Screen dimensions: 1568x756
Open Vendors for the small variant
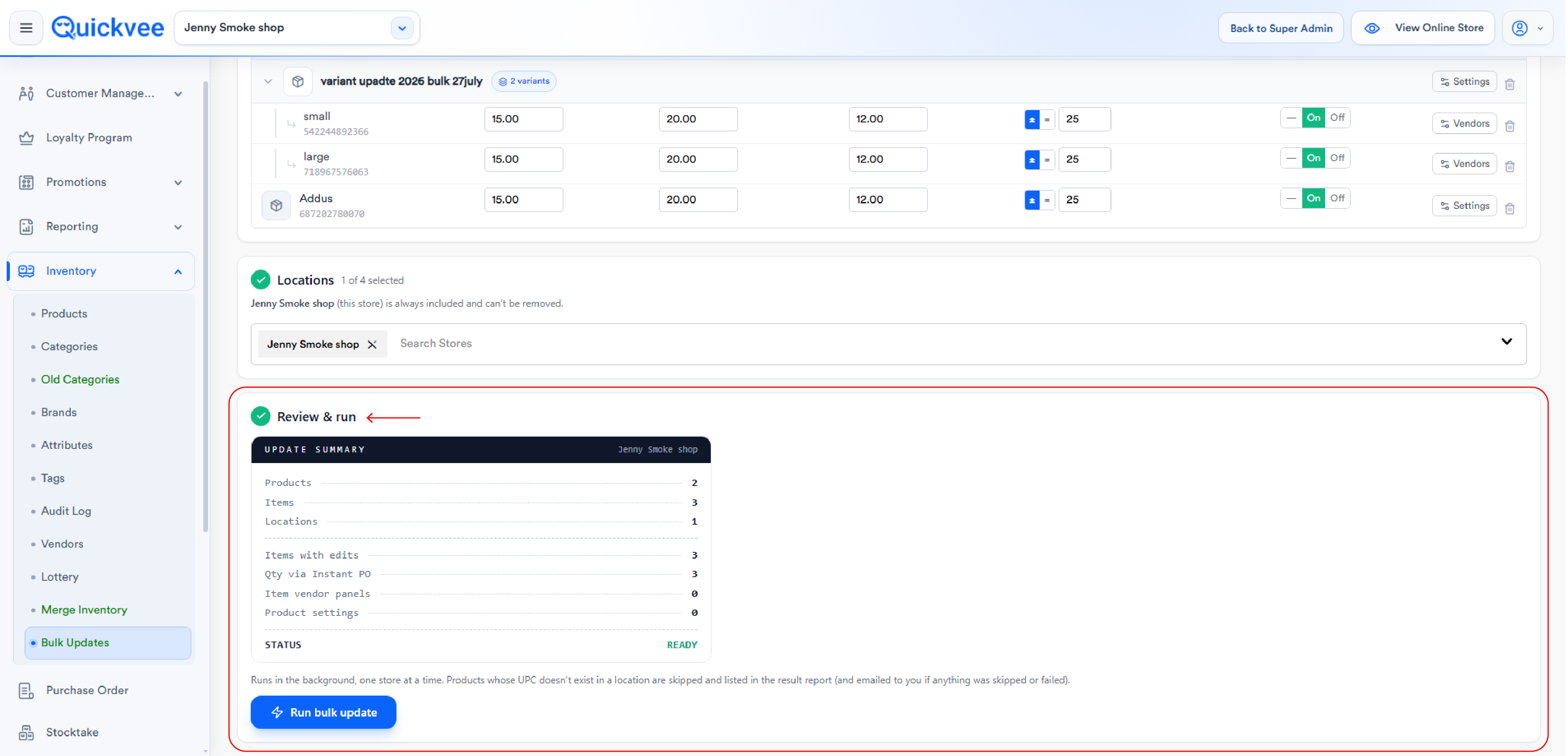1464,124
